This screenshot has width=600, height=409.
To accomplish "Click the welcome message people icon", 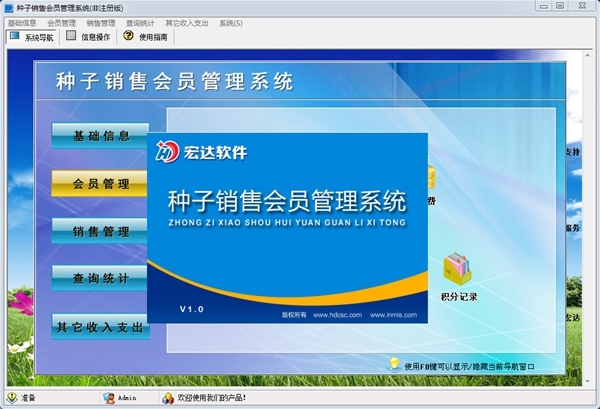I will 168,398.
